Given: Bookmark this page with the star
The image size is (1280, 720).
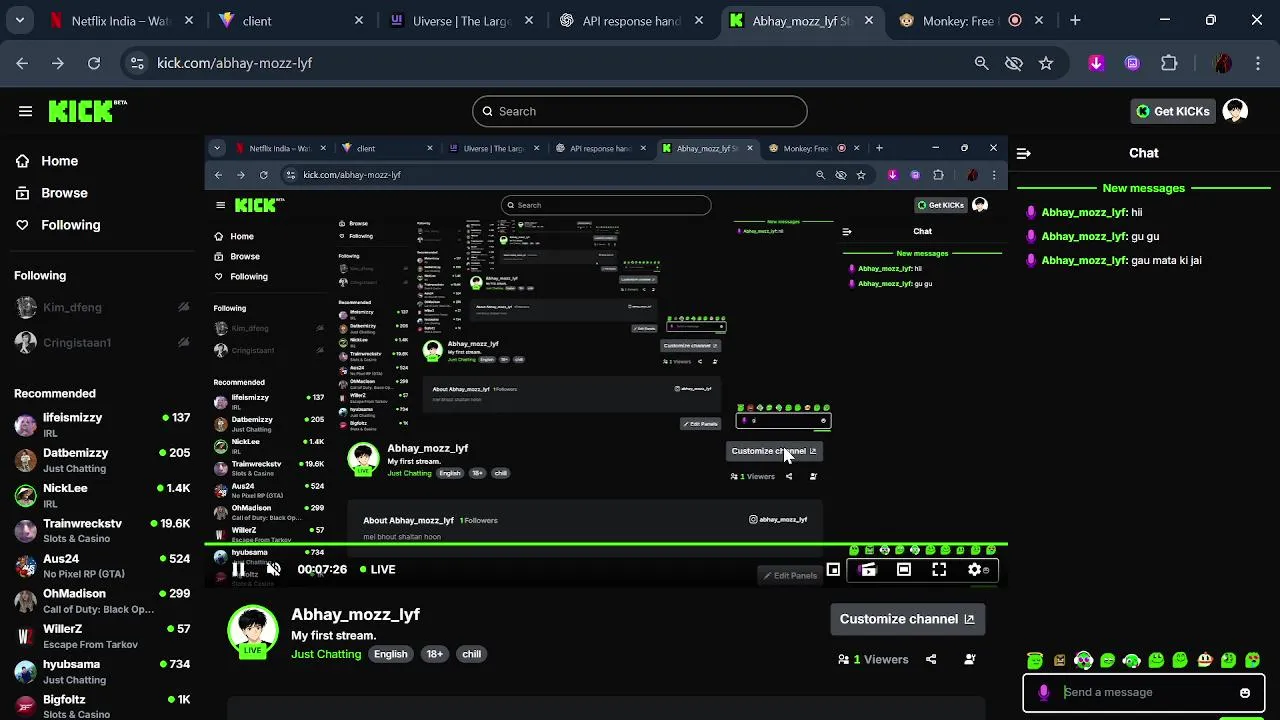Looking at the screenshot, I should click(1046, 63).
